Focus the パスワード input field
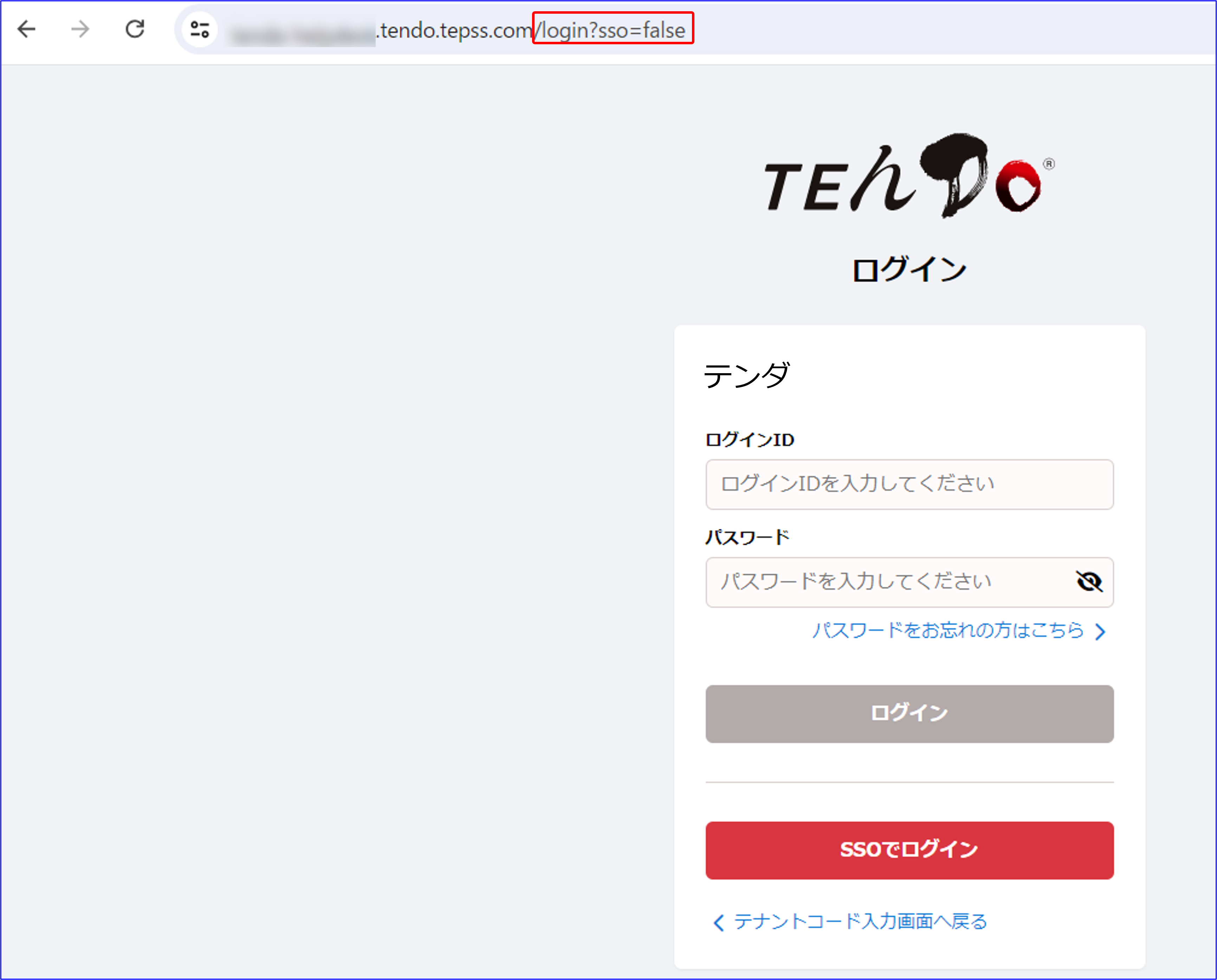This screenshot has height=980, width=1217. tap(909, 582)
